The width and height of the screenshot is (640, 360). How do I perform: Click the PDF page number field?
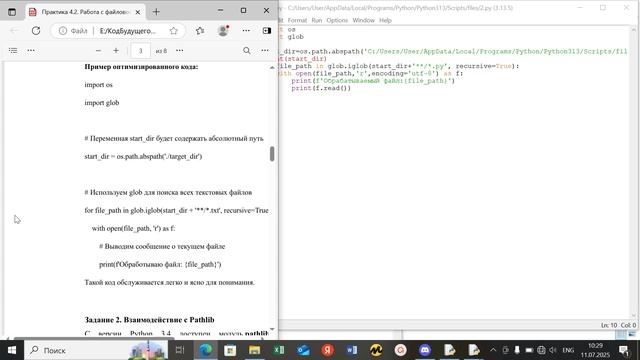click(140, 51)
